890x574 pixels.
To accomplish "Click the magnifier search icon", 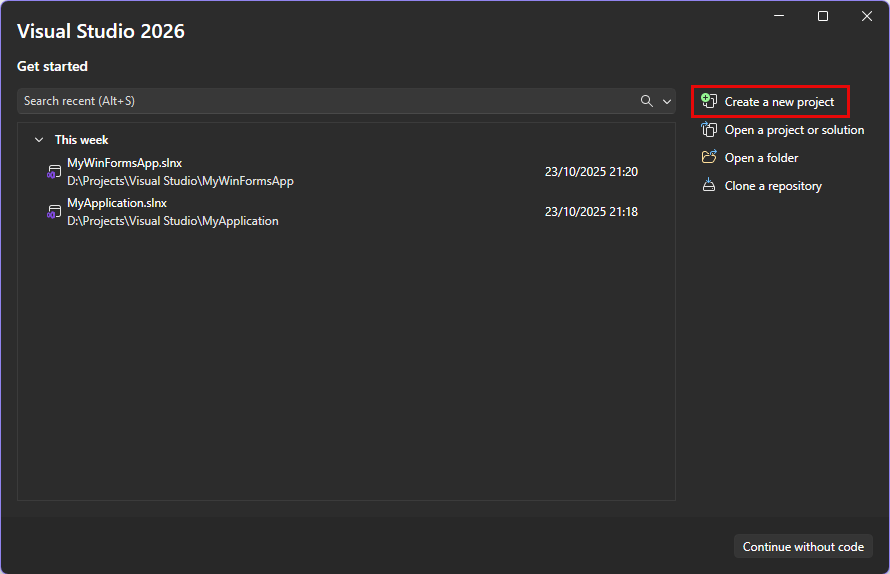I will pyautogui.click(x=646, y=101).
